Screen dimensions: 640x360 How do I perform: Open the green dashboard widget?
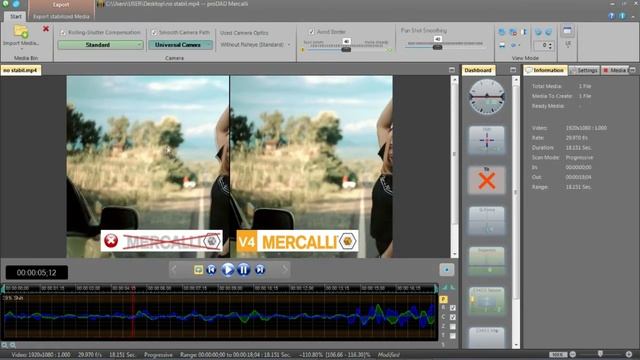coord(487,261)
